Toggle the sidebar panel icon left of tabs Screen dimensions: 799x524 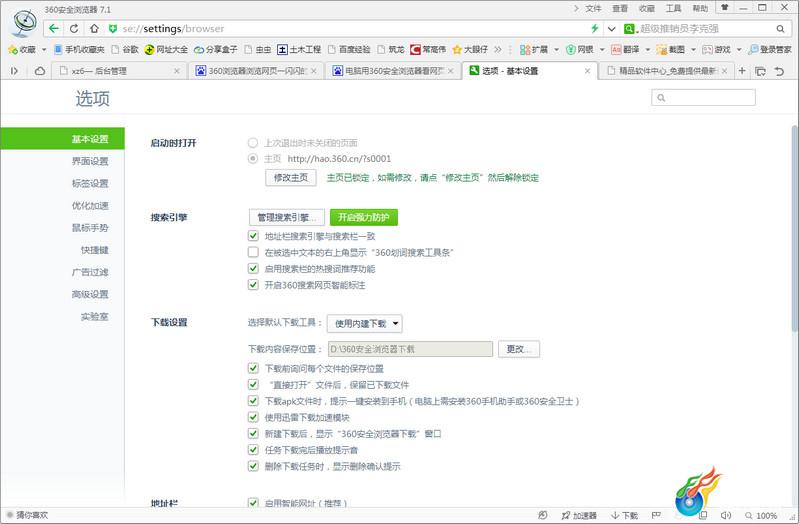pos(14,71)
